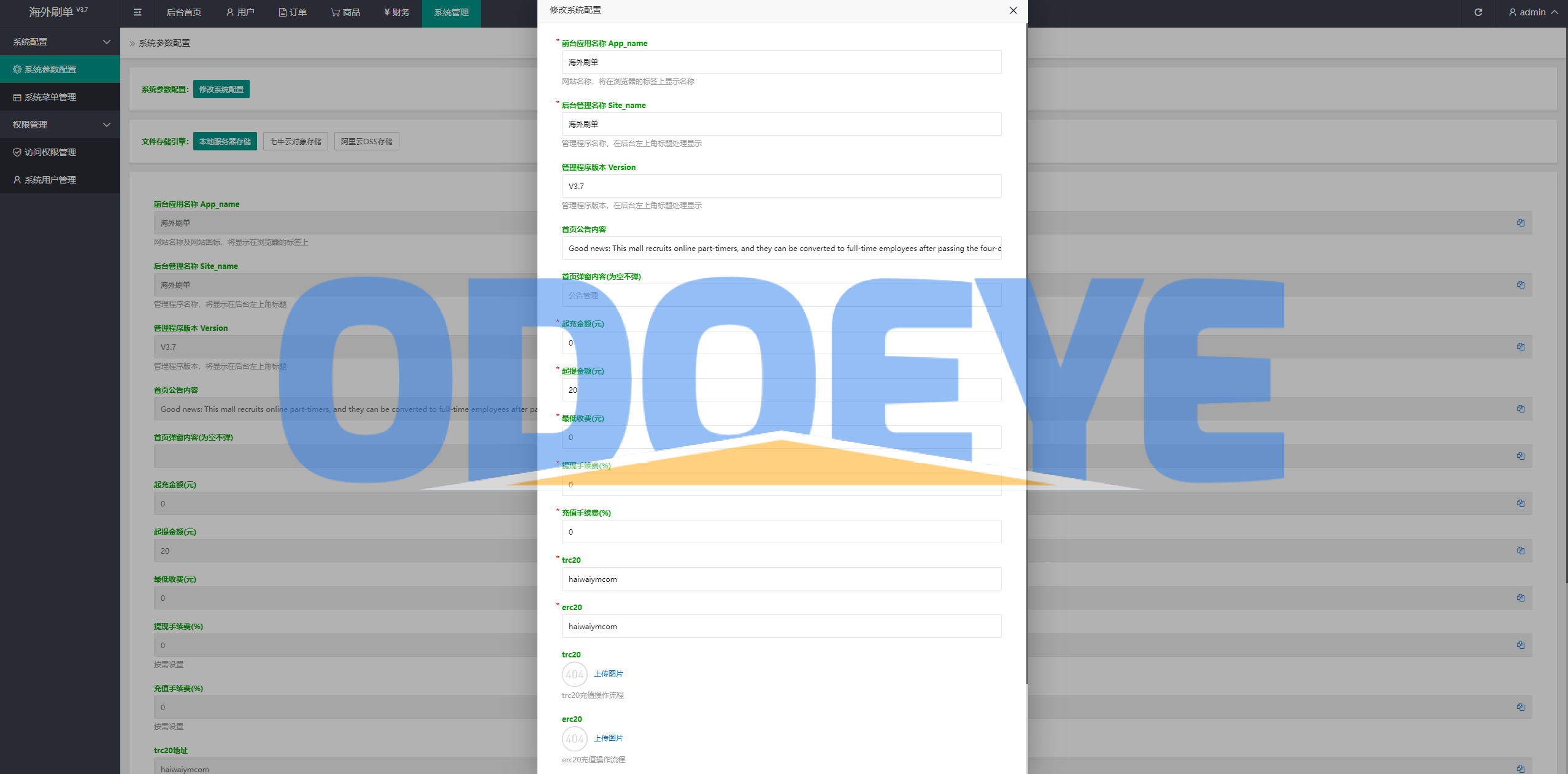Click the dialog's vertical scrollbar
The height and width of the screenshot is (774, 1568).
tap(1027, 353)
